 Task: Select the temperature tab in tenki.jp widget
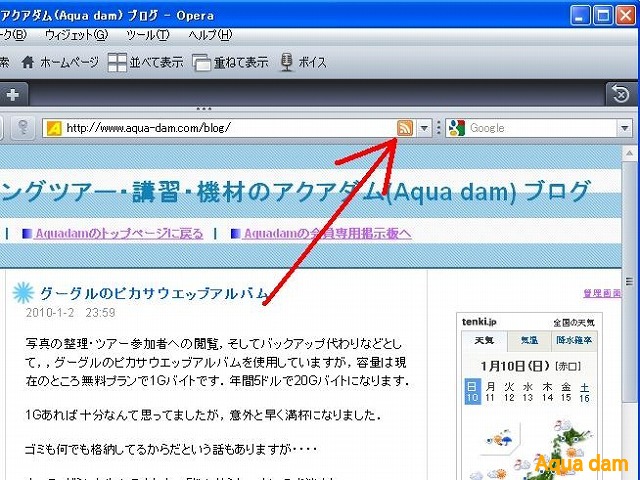529,340
